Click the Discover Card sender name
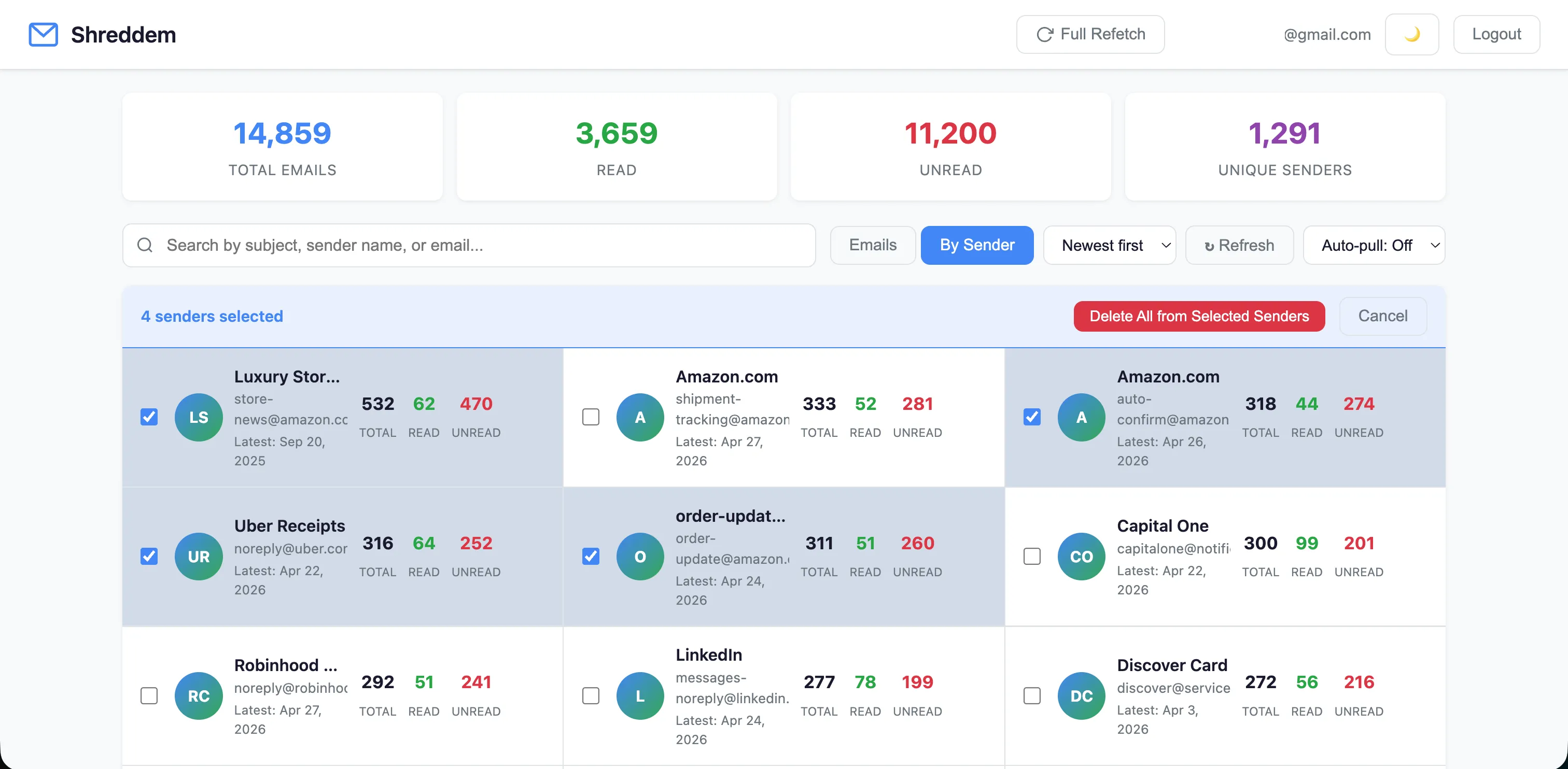The image size is (1568, 769). click(1172, 665)
